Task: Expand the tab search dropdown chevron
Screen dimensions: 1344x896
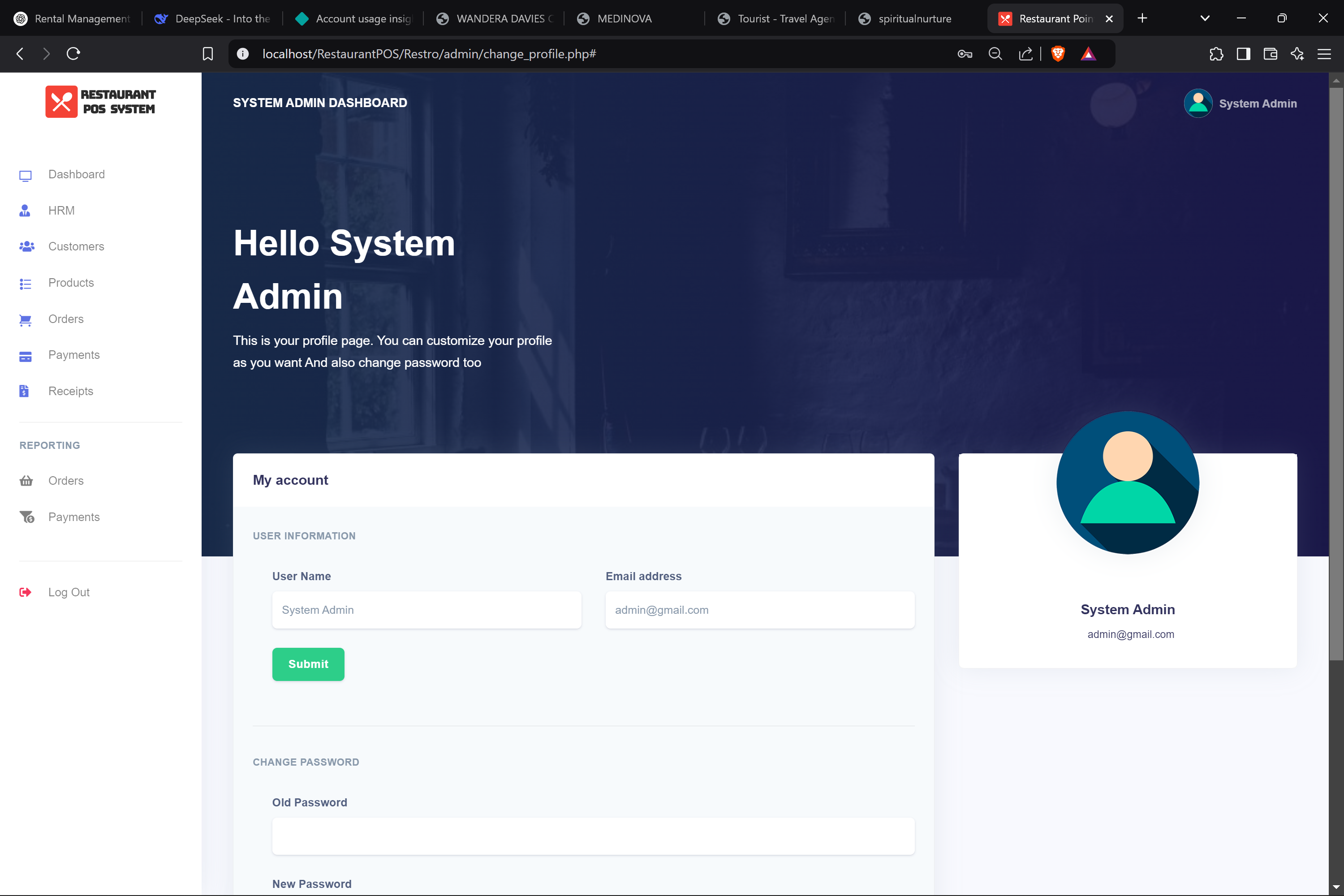Action: coord(1205,18)
